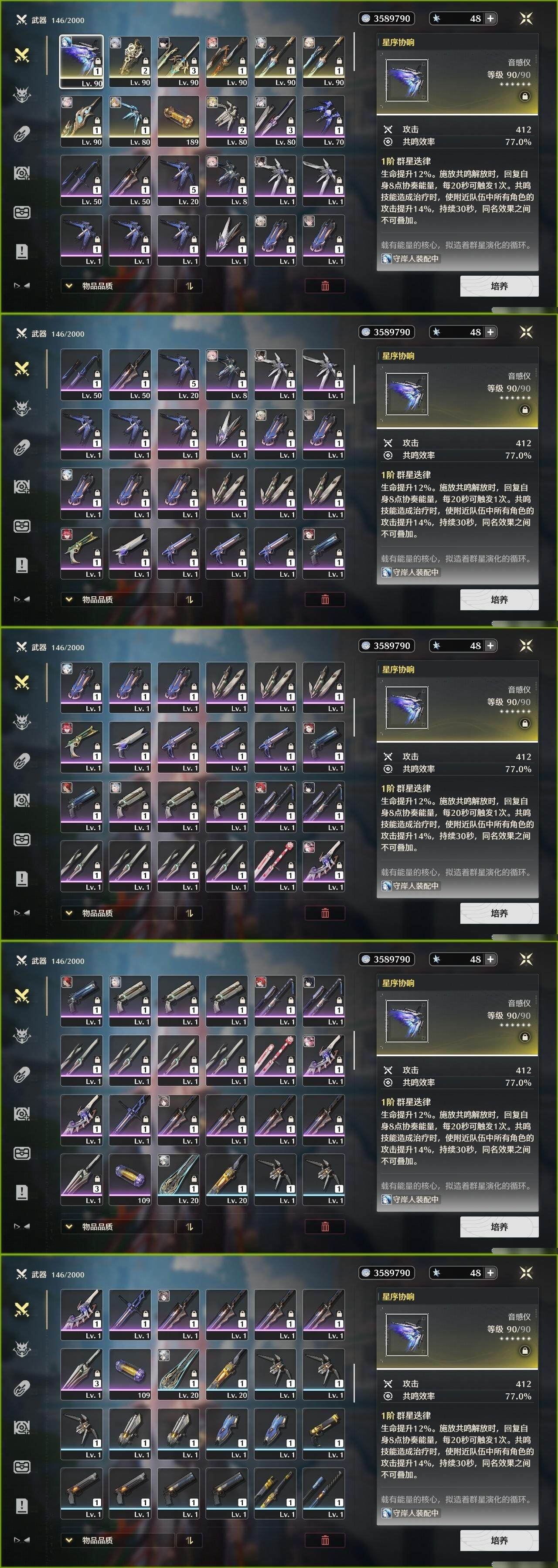Add currency with the topmost plus button
The image size is (558, 1568).
[x=490, y=18]
